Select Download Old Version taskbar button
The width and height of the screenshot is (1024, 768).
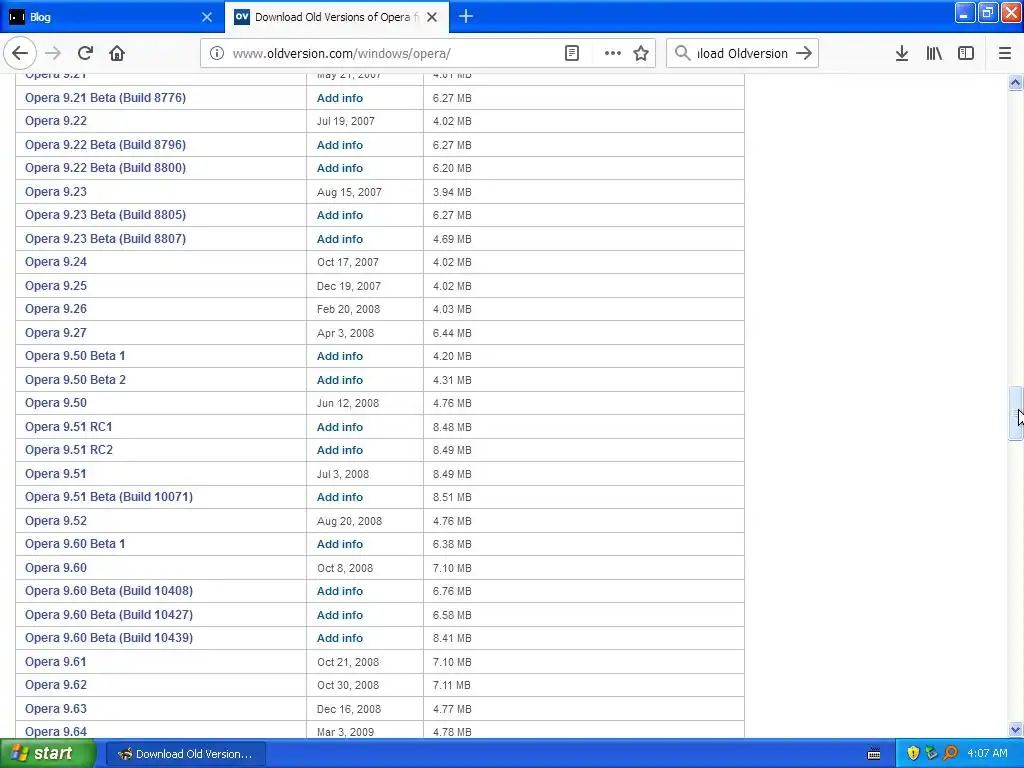[x=185, y=754]
